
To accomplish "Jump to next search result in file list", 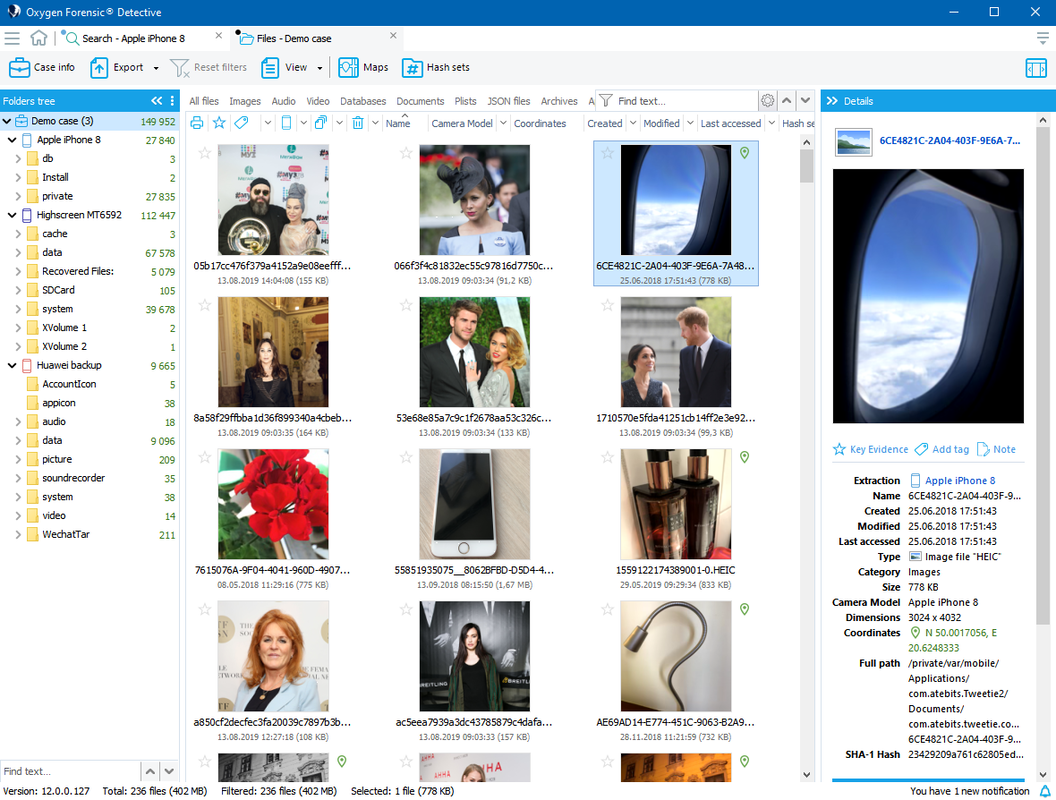I will 805,101.
